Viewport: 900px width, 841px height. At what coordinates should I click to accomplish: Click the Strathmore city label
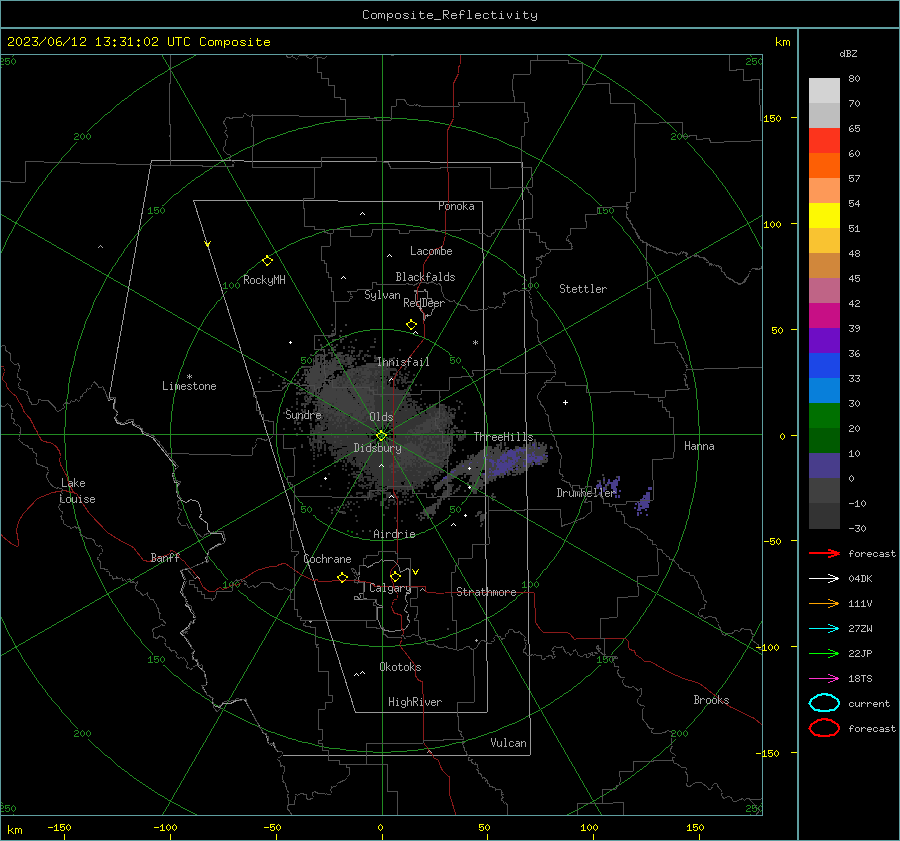click(x=487, y=592)
